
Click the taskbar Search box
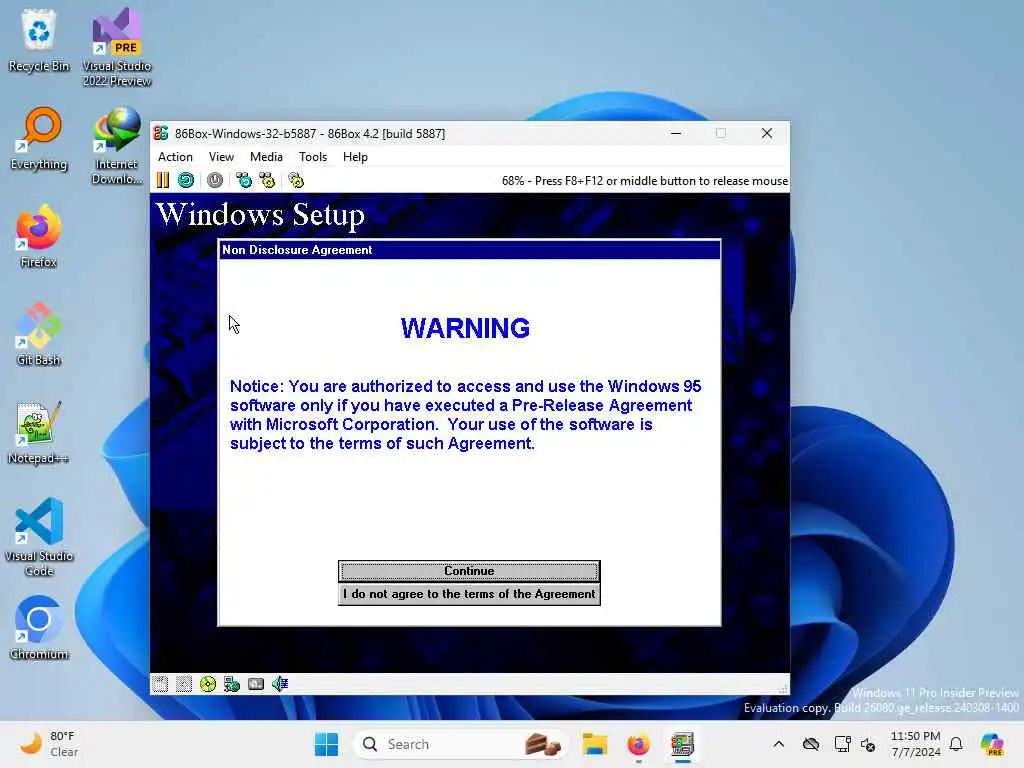pos(460,744)
